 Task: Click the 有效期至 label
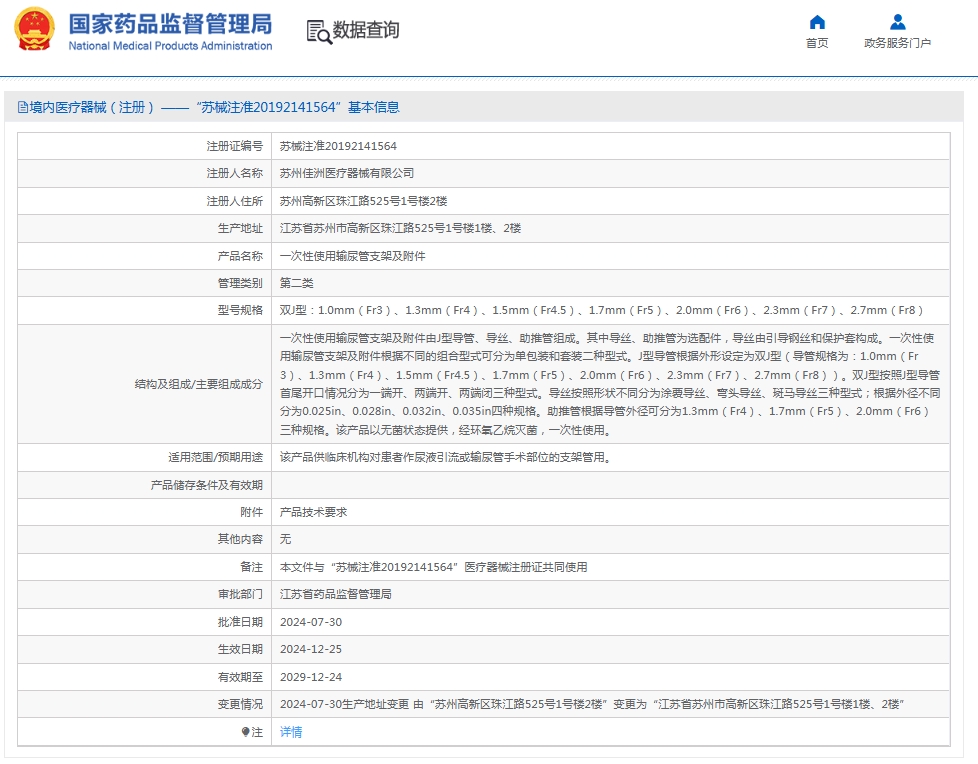[240, 677]
